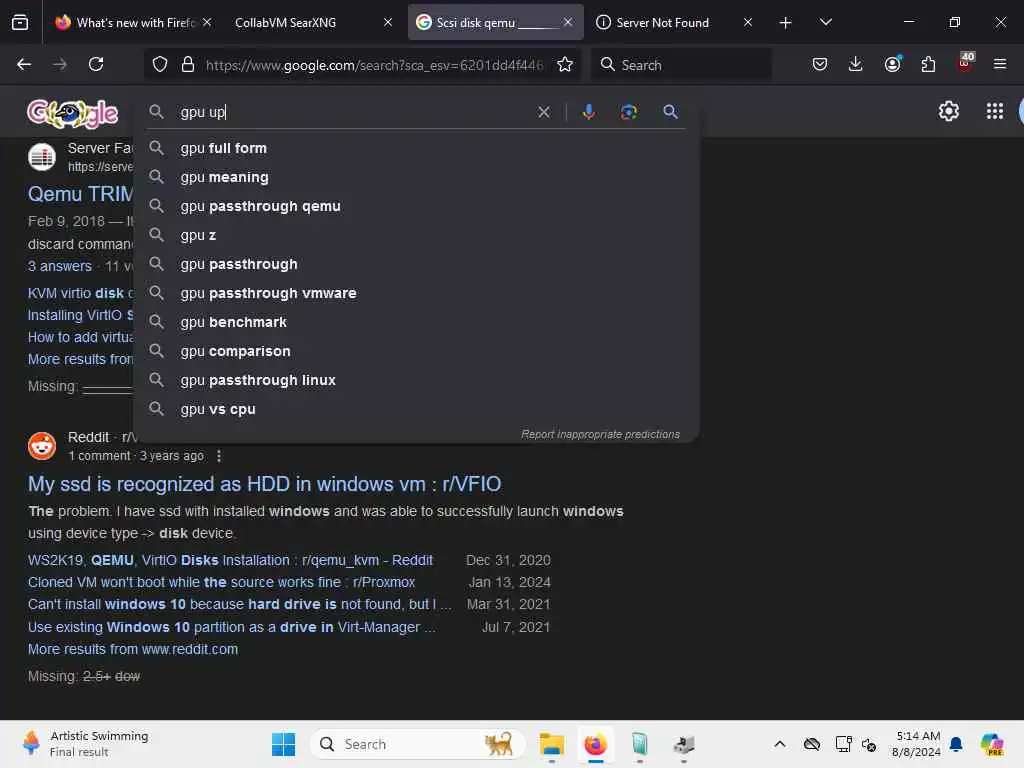Choose suggestion gpu vs cpu
This screenshot has width=1024, height=768.
point(416,409)
